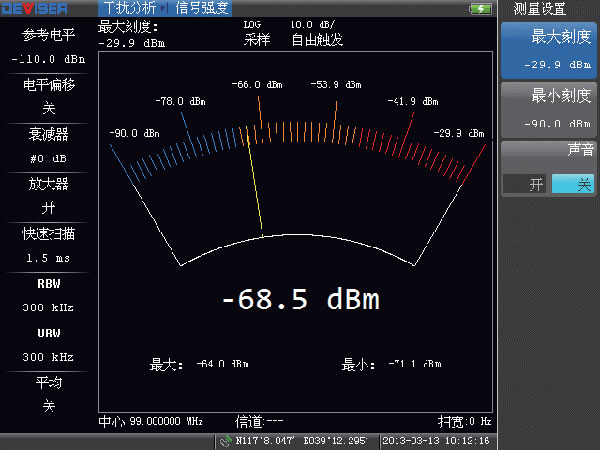Open the VBW 300 kHz setting
Viewport: 600px width, 450px height.
[48, 345]
